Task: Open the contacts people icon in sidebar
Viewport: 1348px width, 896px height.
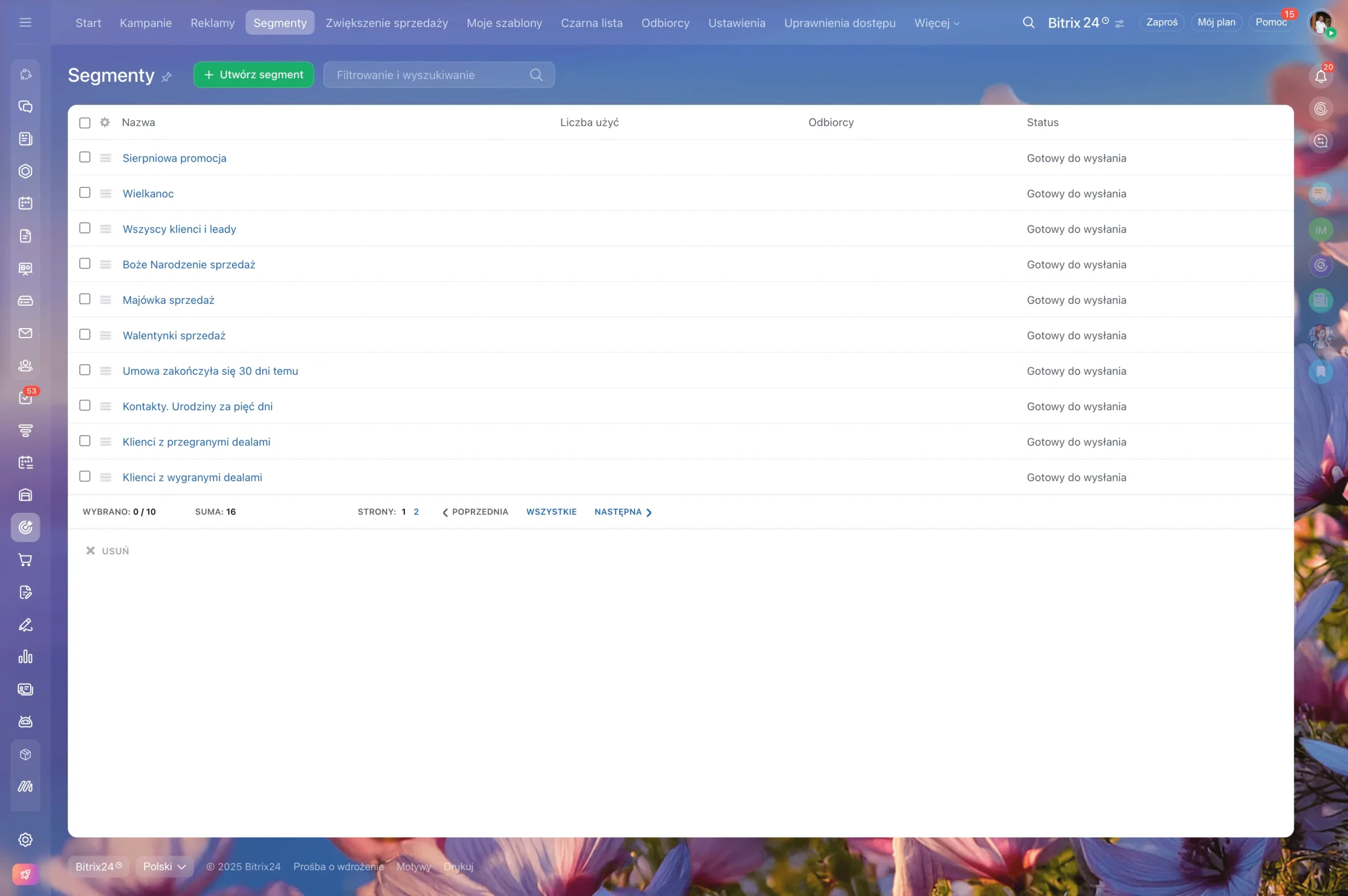Action: point(25,366)
